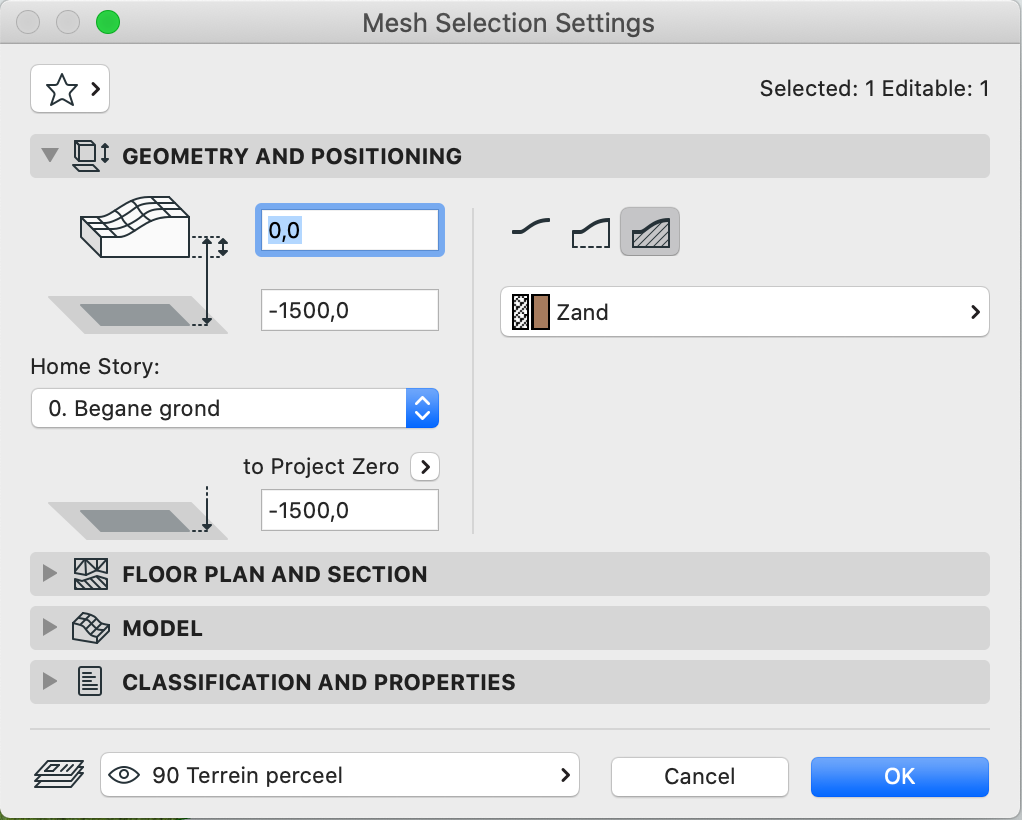This screenshot has height=820, width=1022.
Task: Click the Selected: 1 Editable: 1 status text
Action: (x=874, y=89)
